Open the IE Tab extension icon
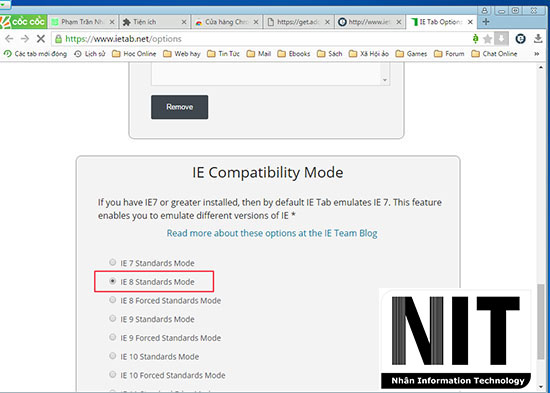The height and width of the screenshot is (393, 550). [x=521, y=39]
